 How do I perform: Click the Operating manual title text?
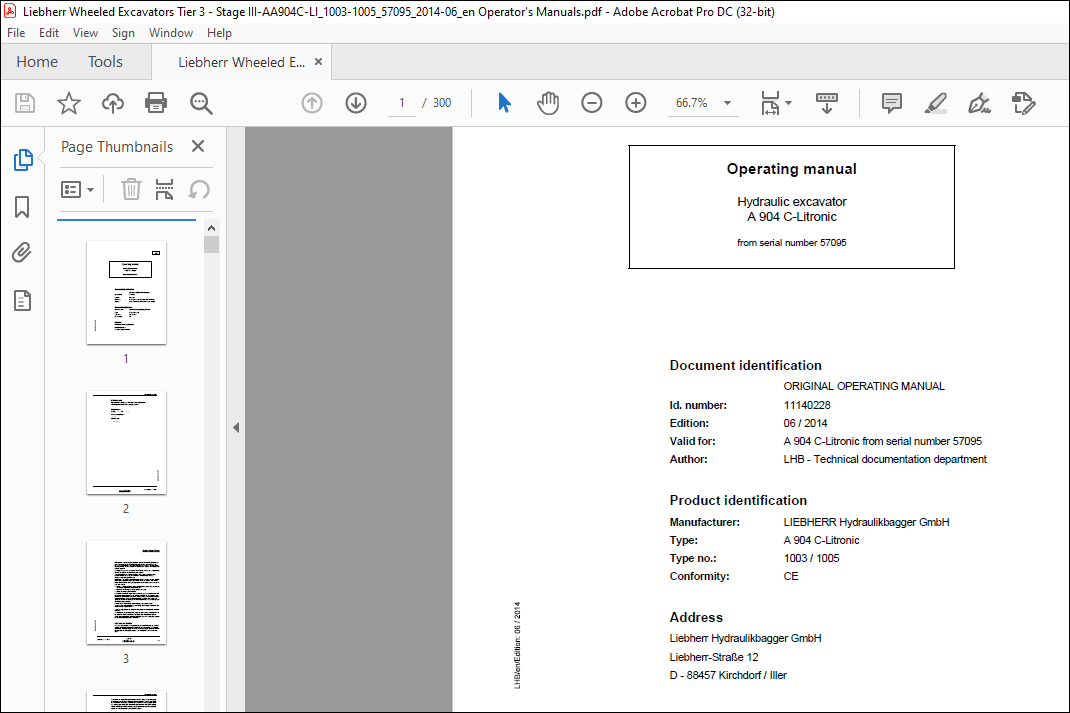792,169
